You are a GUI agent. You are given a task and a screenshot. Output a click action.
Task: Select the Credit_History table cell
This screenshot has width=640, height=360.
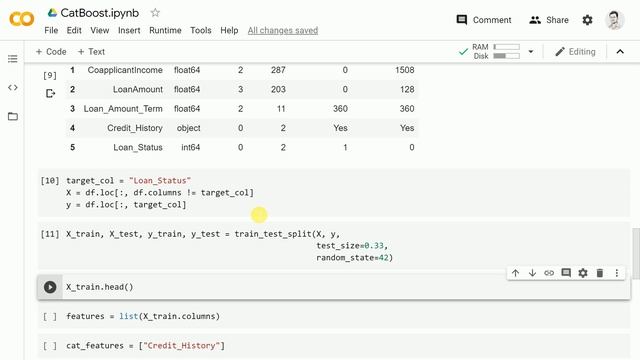point(135,128)
